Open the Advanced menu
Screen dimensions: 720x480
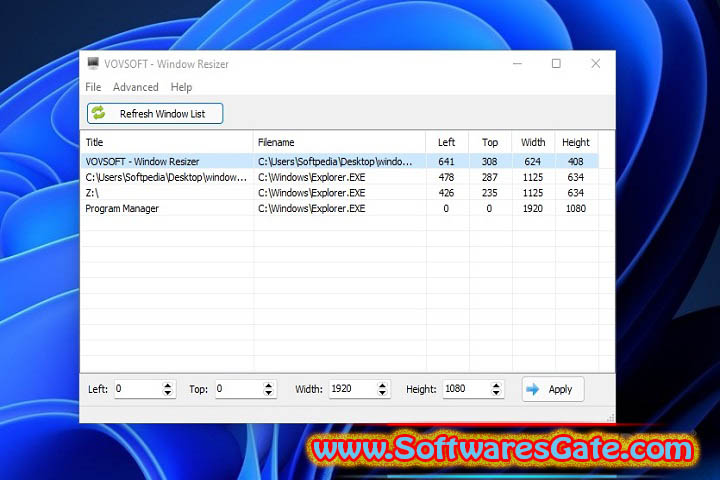(135, 87)
